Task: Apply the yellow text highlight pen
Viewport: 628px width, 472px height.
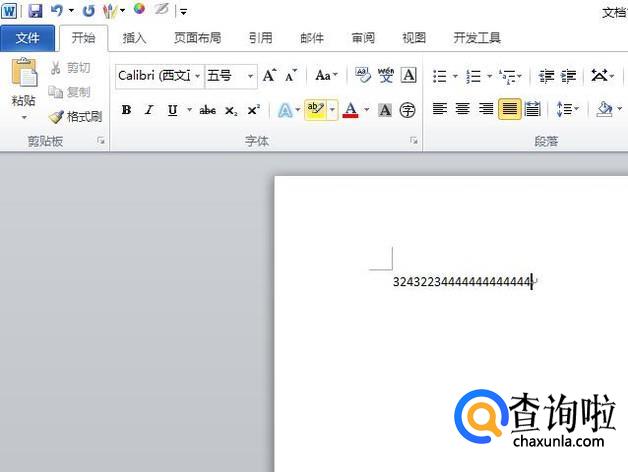Action: 316,109
